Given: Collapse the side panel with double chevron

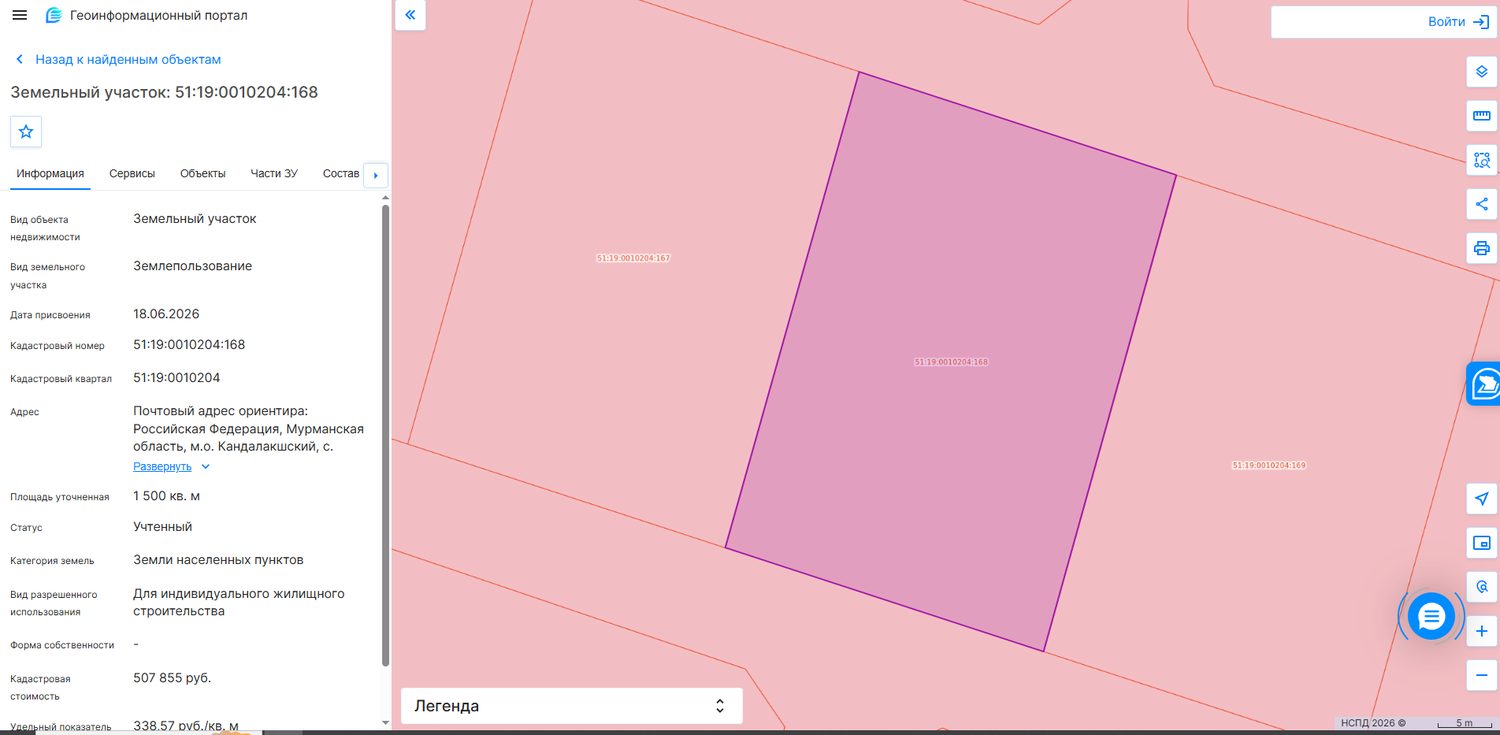Looking at the screenshot, I should (x=410, y=15).
